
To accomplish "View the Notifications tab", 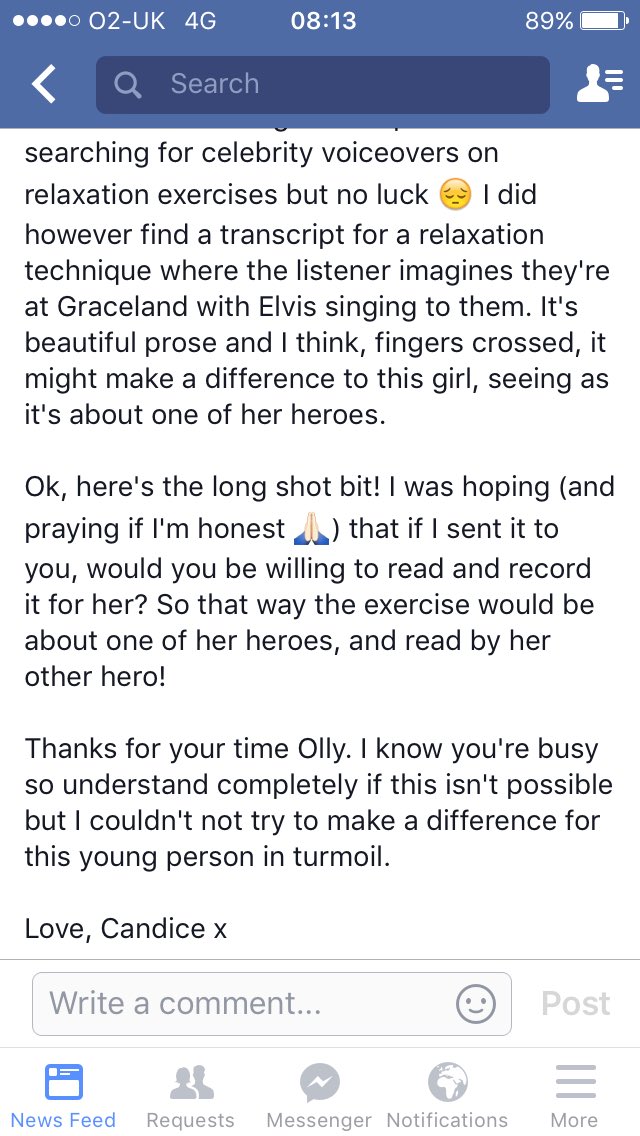I will 447,1096.
